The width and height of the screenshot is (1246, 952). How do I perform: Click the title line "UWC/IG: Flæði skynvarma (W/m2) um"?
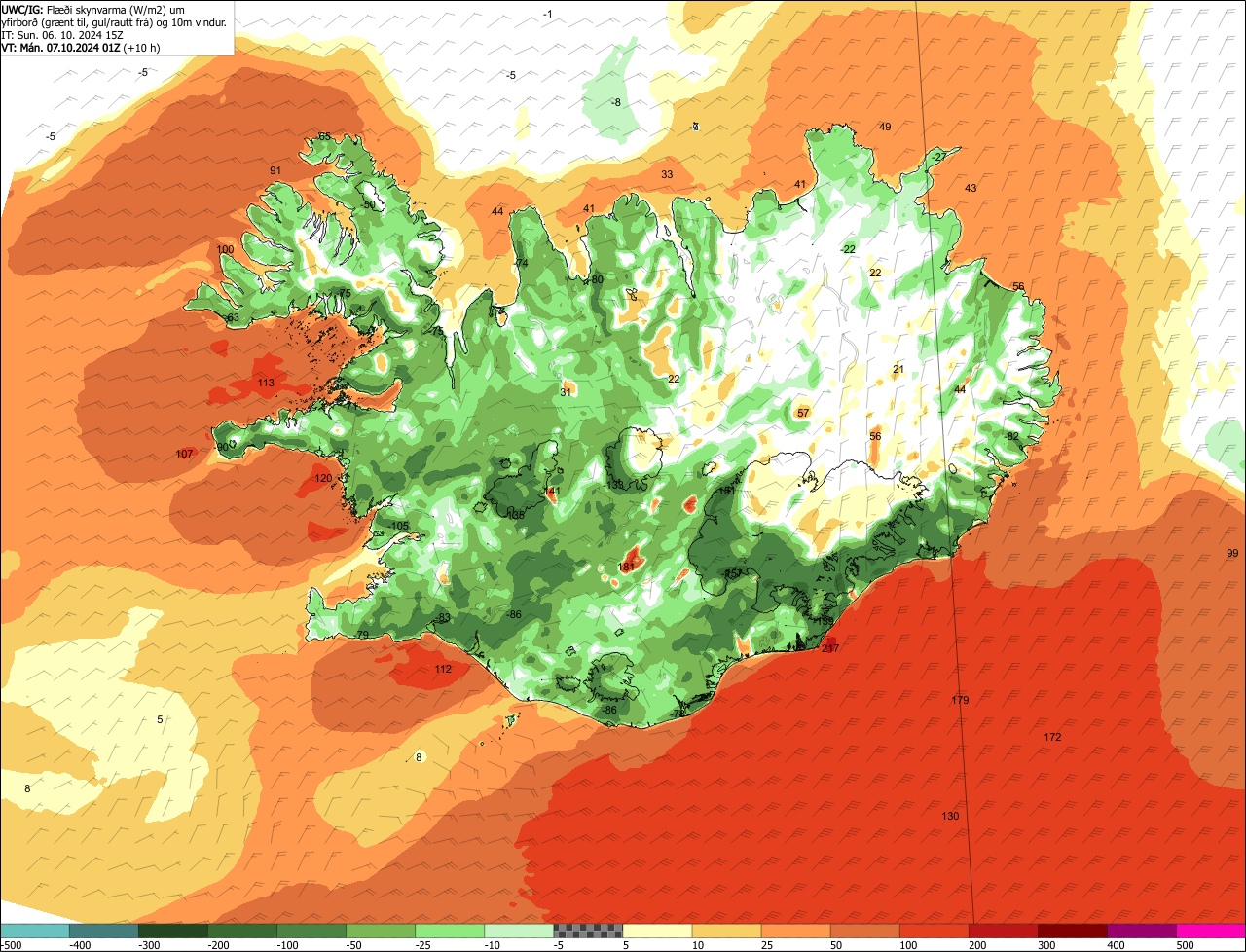93,9
